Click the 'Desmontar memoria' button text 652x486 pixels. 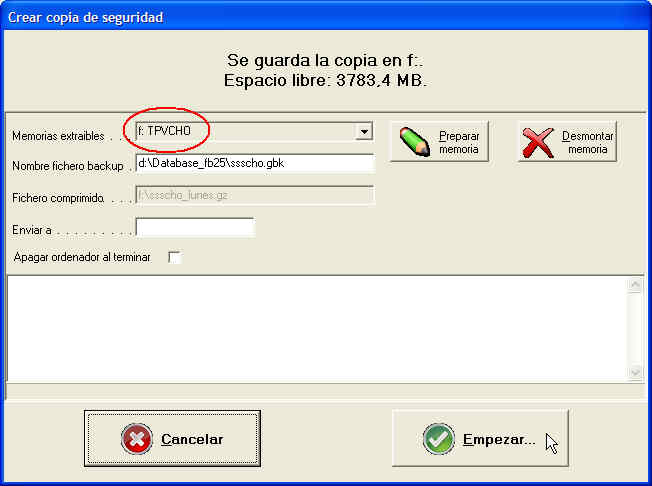point(587,143)
